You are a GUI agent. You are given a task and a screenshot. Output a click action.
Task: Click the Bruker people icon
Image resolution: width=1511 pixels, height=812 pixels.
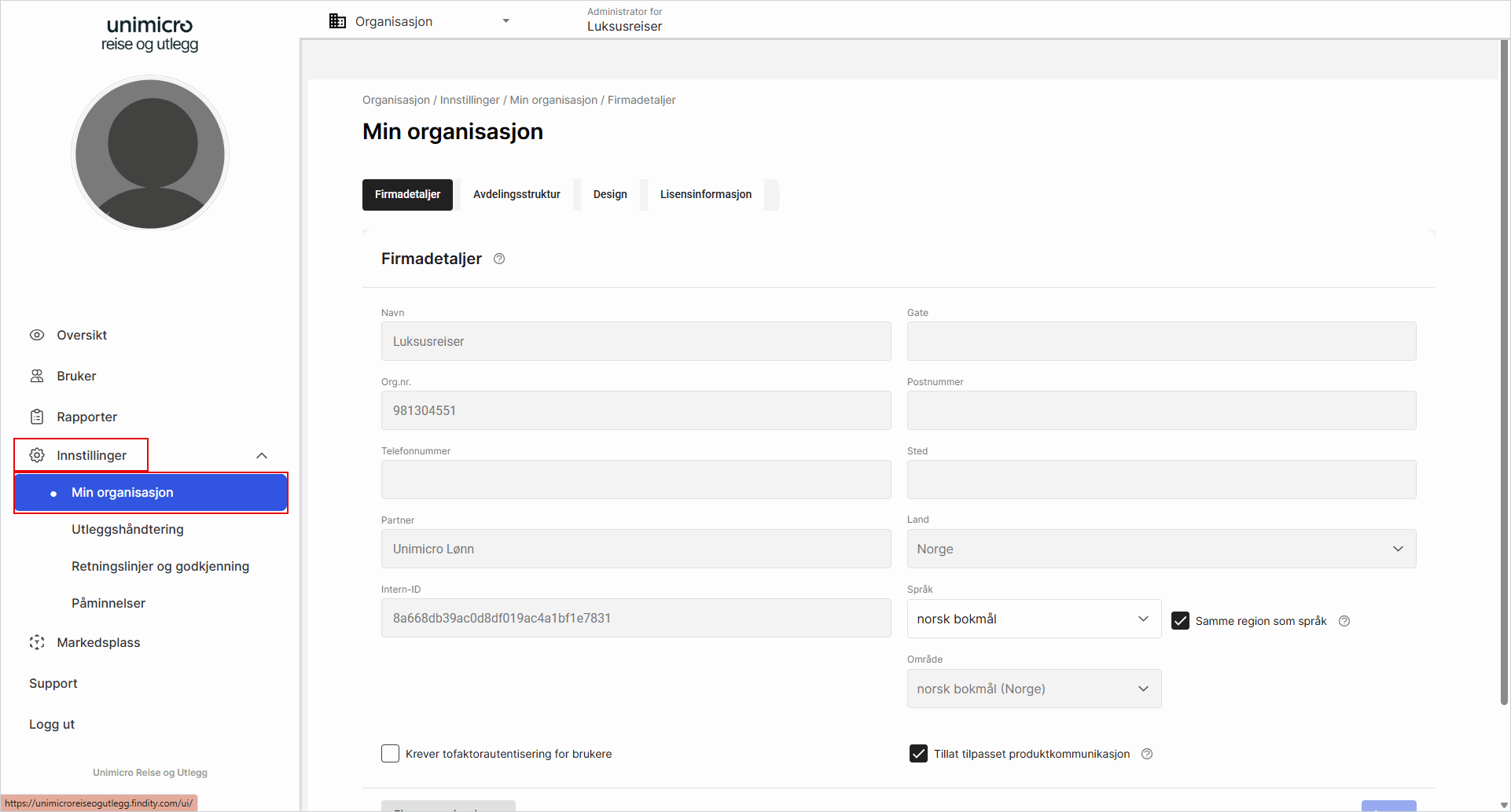click(x=37, y=376)
